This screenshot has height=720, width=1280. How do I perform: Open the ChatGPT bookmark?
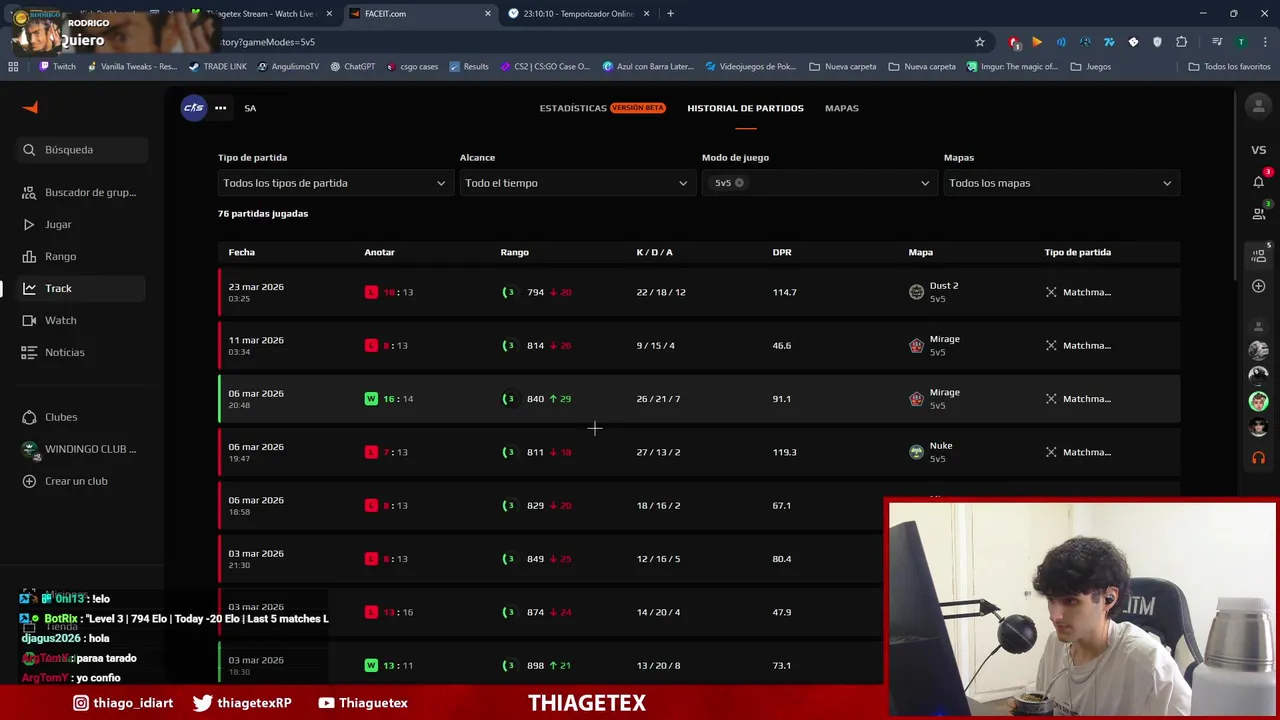coord(352,67)
